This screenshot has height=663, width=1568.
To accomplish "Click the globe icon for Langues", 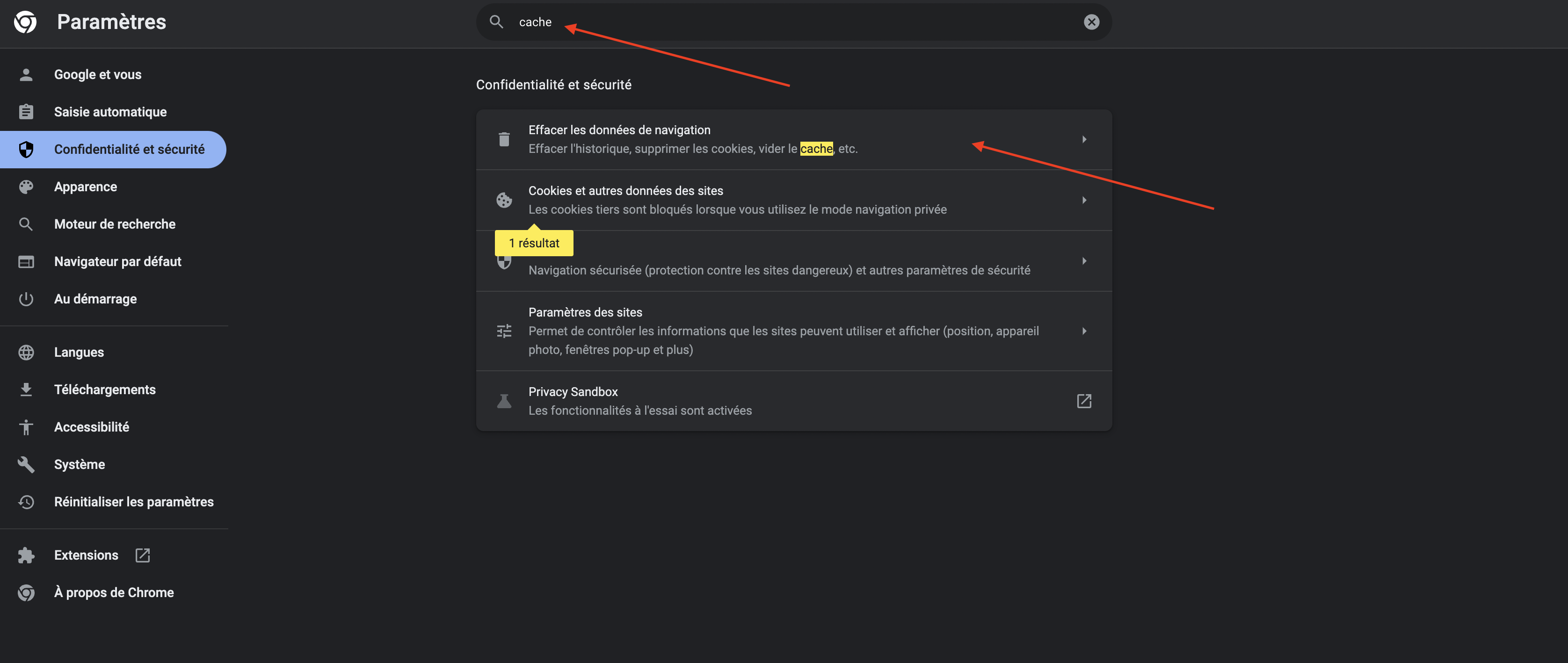I will click(26, 352).
